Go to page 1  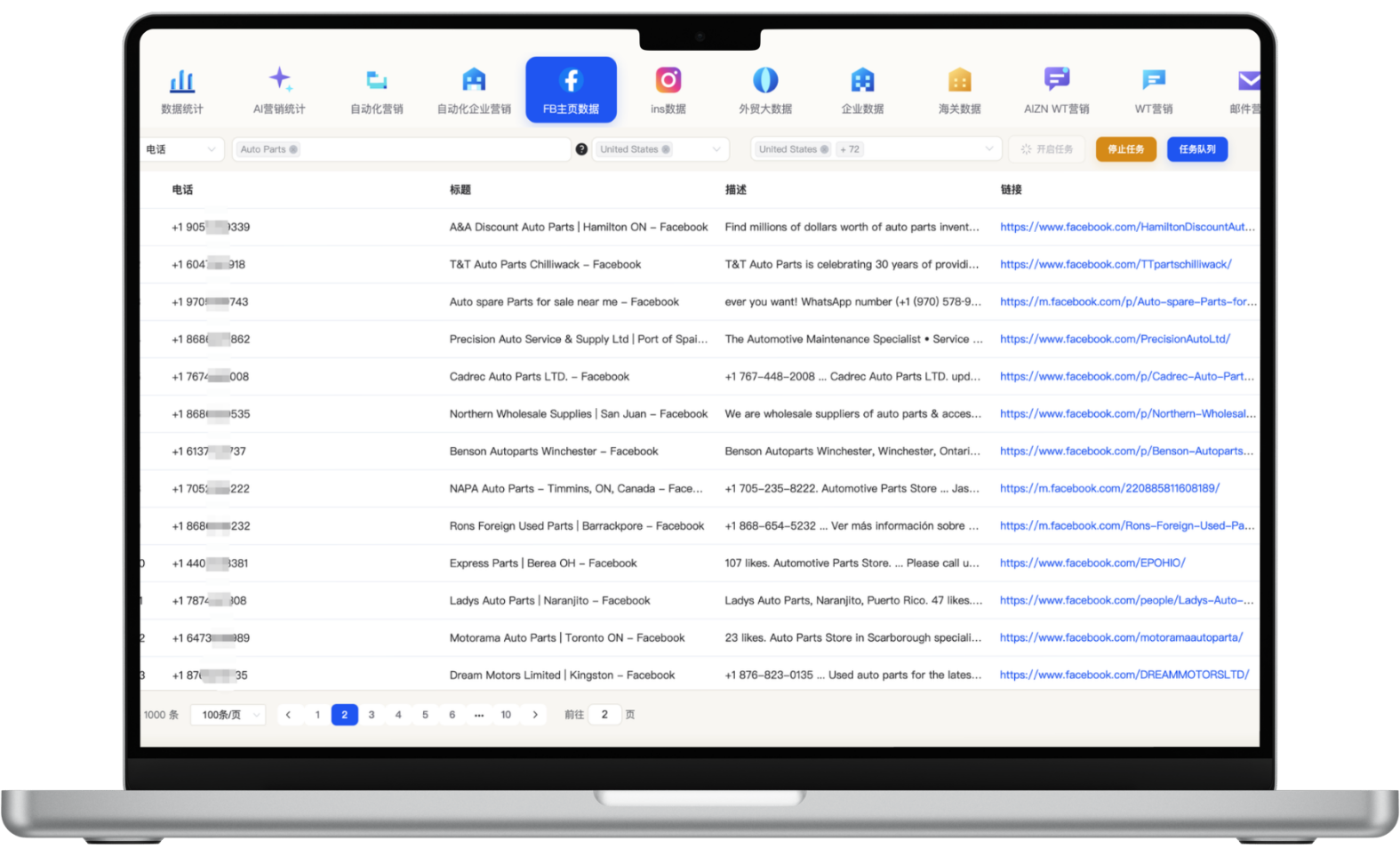pos(317,715)
